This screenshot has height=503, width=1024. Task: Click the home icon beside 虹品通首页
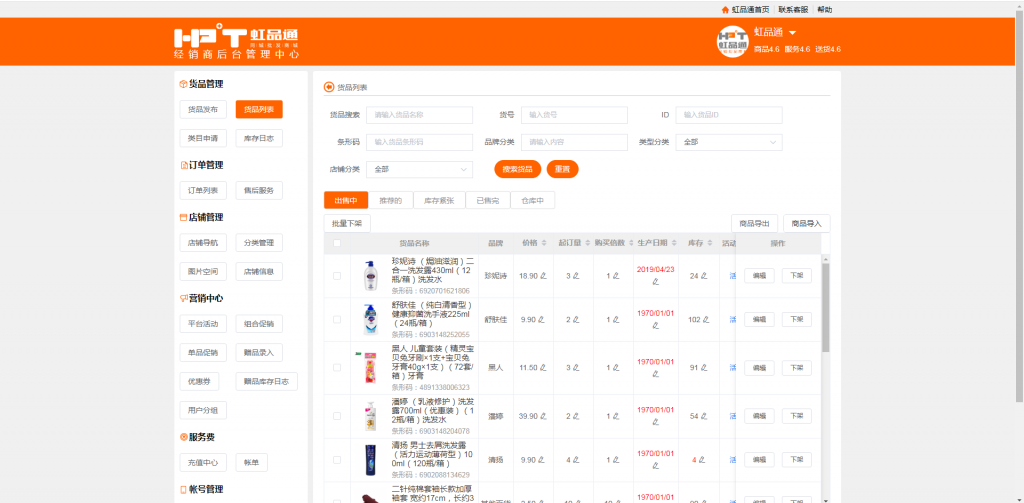(x=725, y=9)
